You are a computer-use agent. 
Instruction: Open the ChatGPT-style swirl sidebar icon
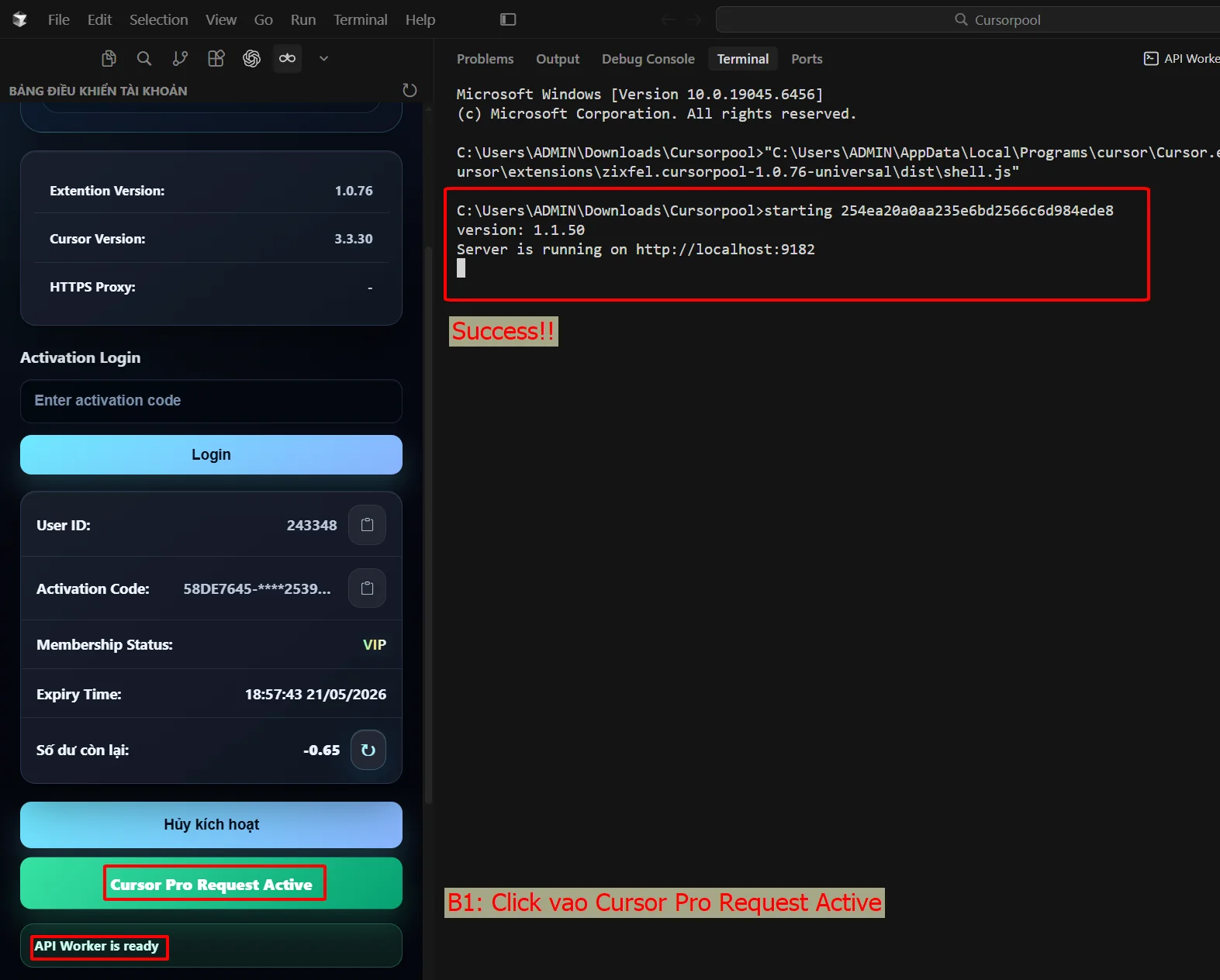[x=252, y=58]
